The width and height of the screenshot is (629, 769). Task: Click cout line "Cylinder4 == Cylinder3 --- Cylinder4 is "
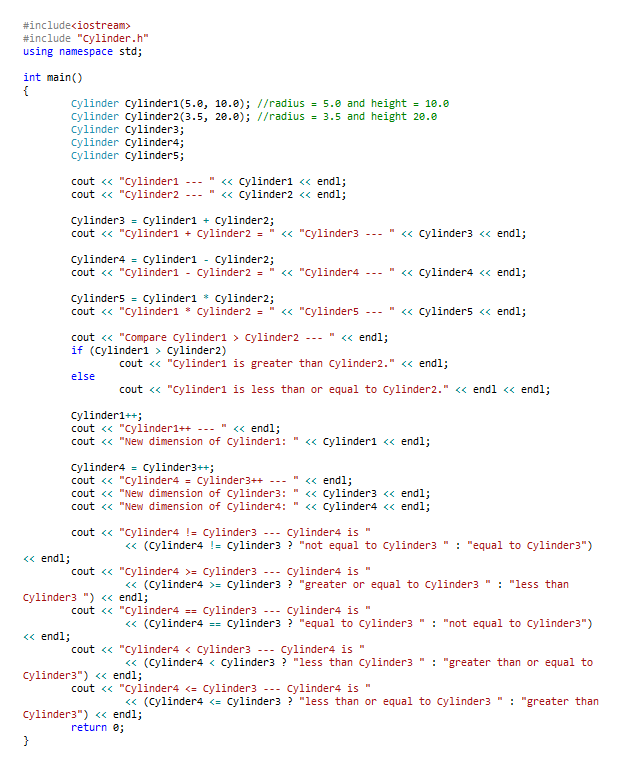pyautogui.click(x=221, y=611)
